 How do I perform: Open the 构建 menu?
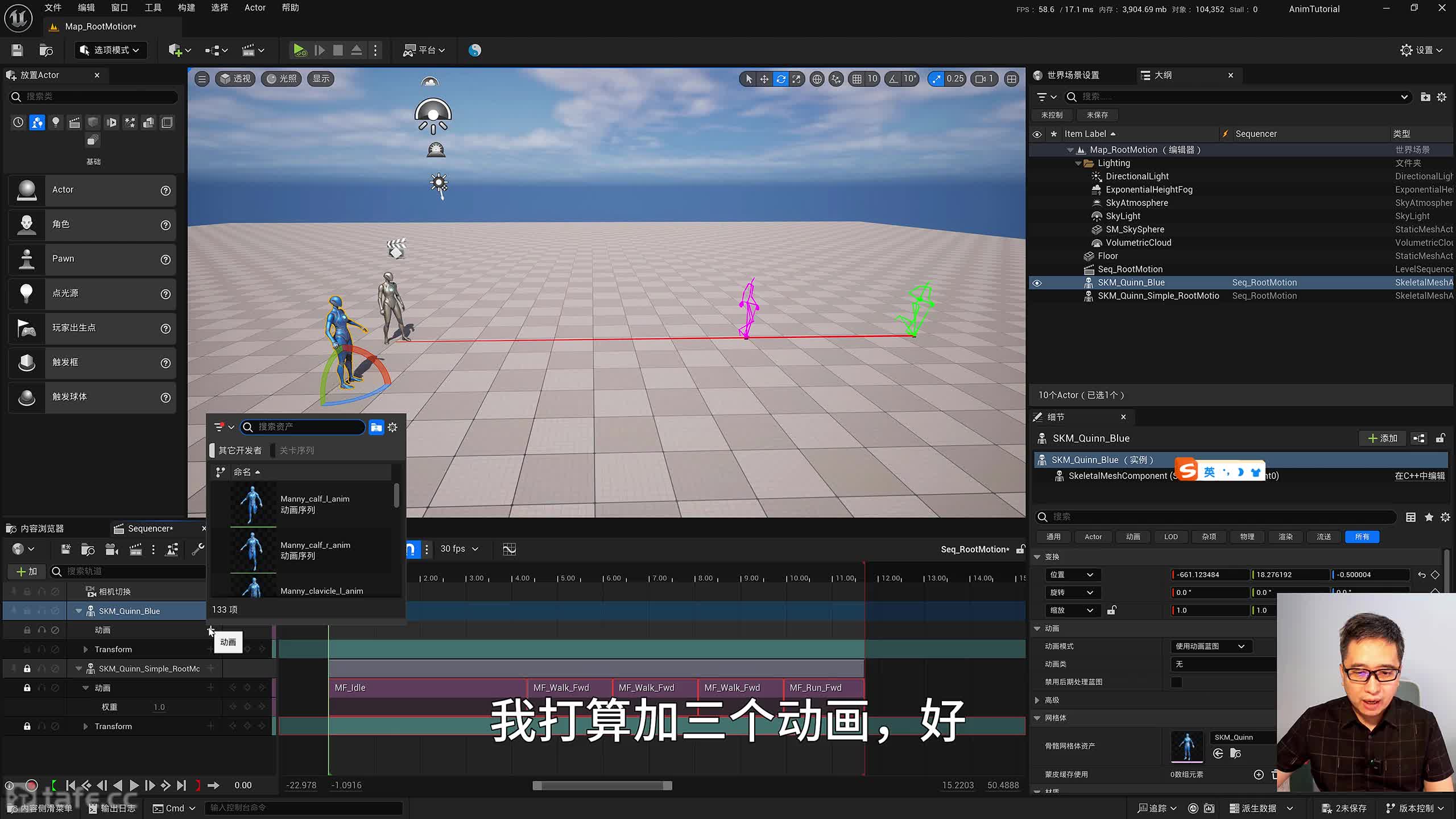pyautogui.click(x=186, y=8)
